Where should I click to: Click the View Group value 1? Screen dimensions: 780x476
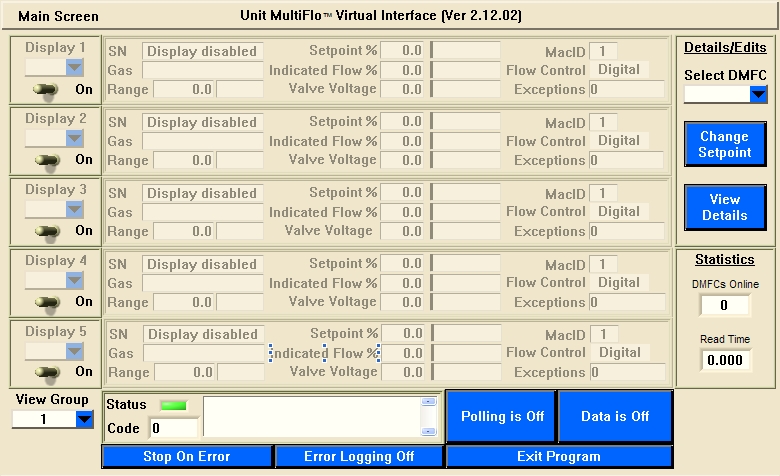coord(44,419)
